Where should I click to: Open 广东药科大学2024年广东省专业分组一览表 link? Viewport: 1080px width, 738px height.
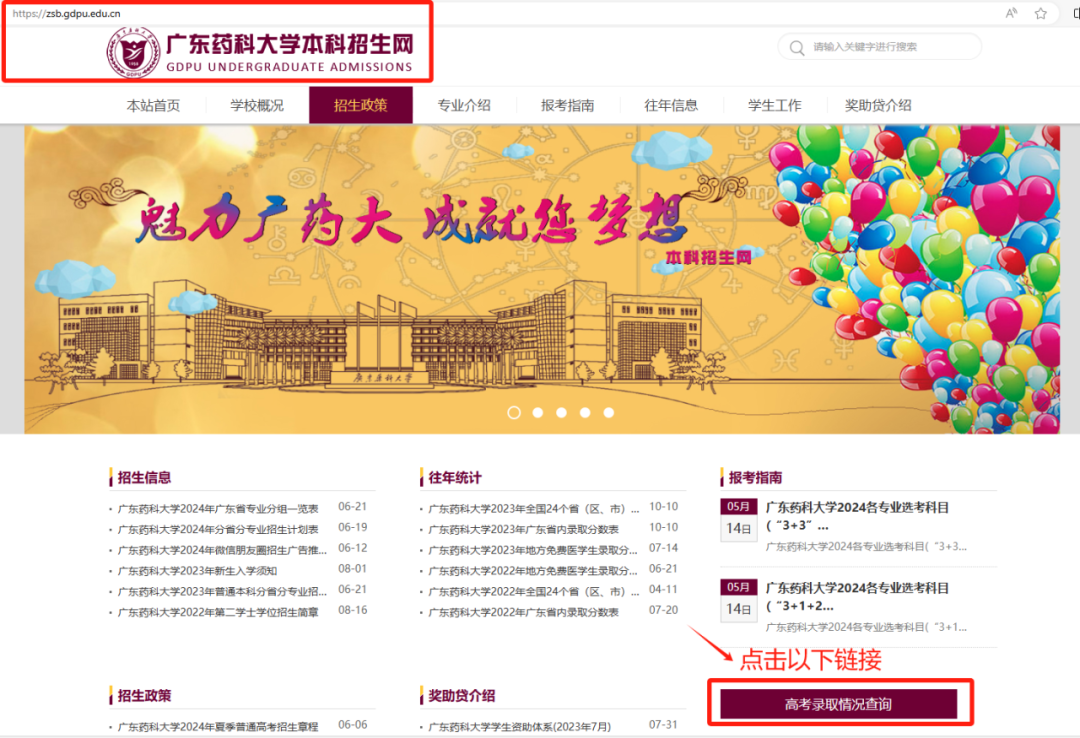point(218,509)
